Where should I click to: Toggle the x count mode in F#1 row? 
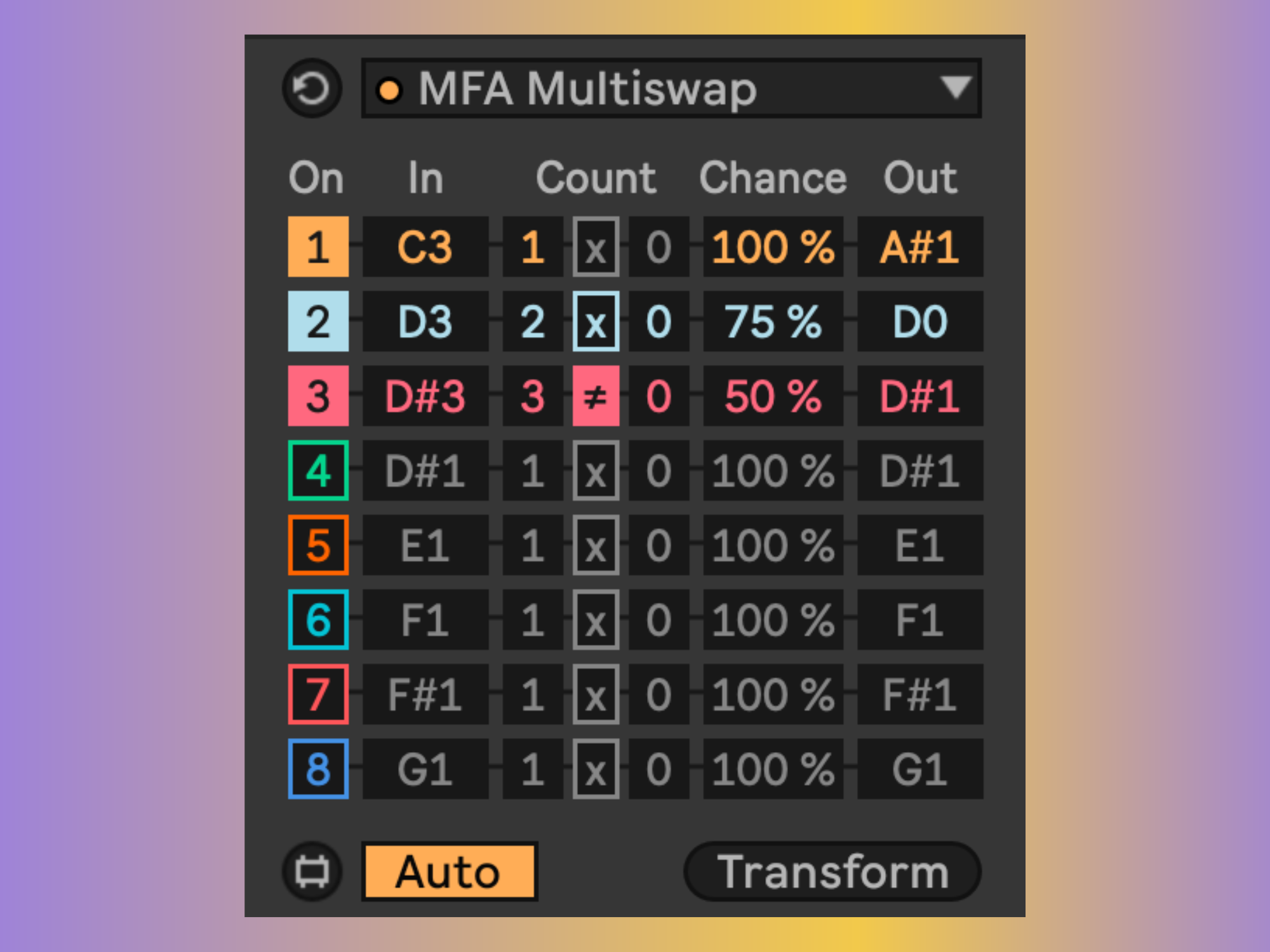596,694
